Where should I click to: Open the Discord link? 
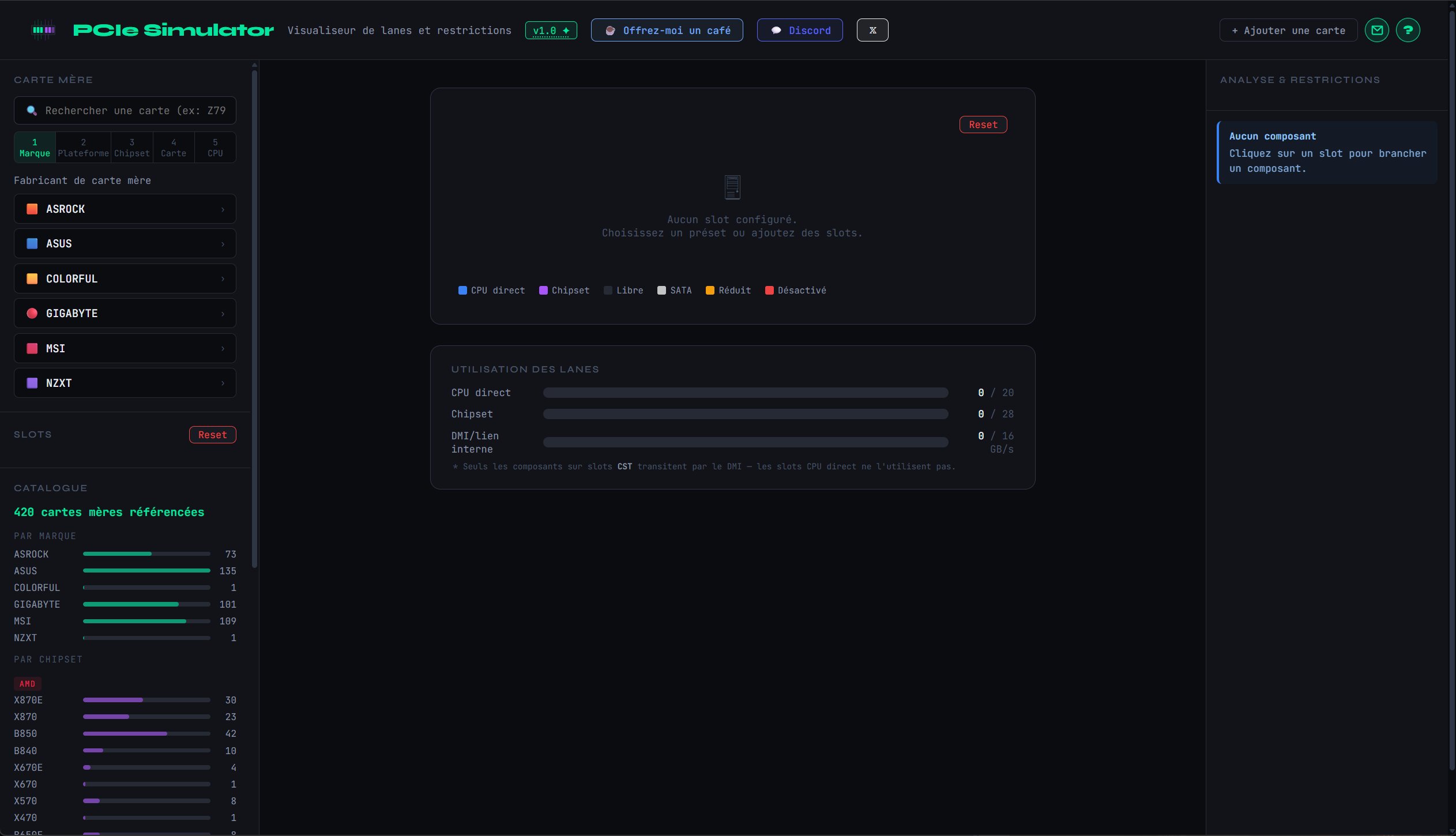pyautogui.click(x=800, y=30)
